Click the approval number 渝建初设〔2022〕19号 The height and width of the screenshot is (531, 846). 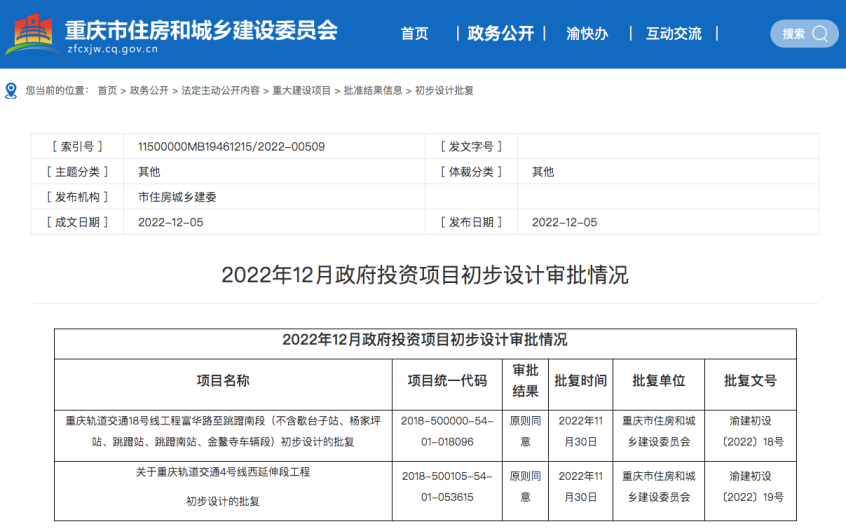pyautogui.click(x=753, y=487)
